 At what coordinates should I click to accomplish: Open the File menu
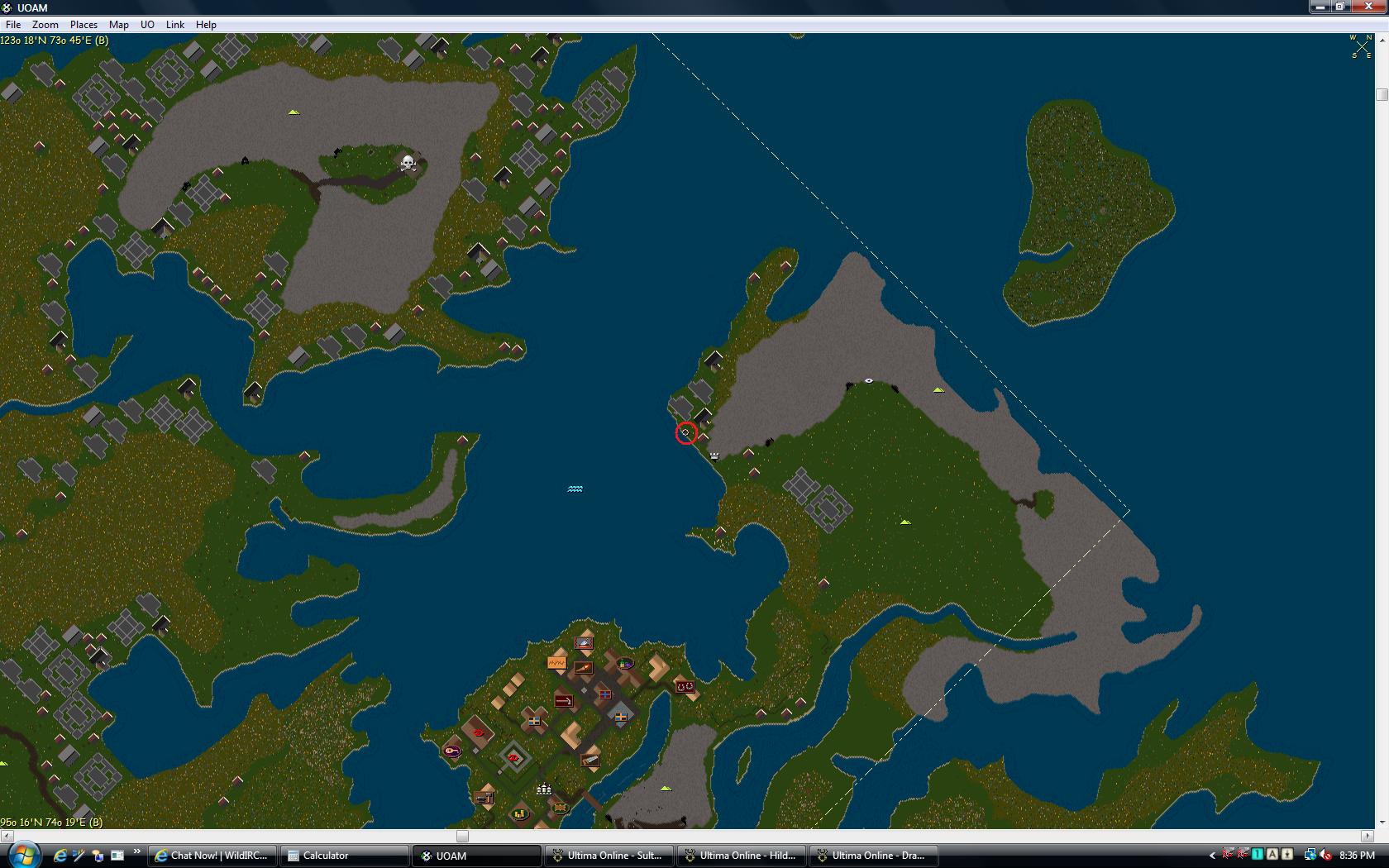click(13, 25)
